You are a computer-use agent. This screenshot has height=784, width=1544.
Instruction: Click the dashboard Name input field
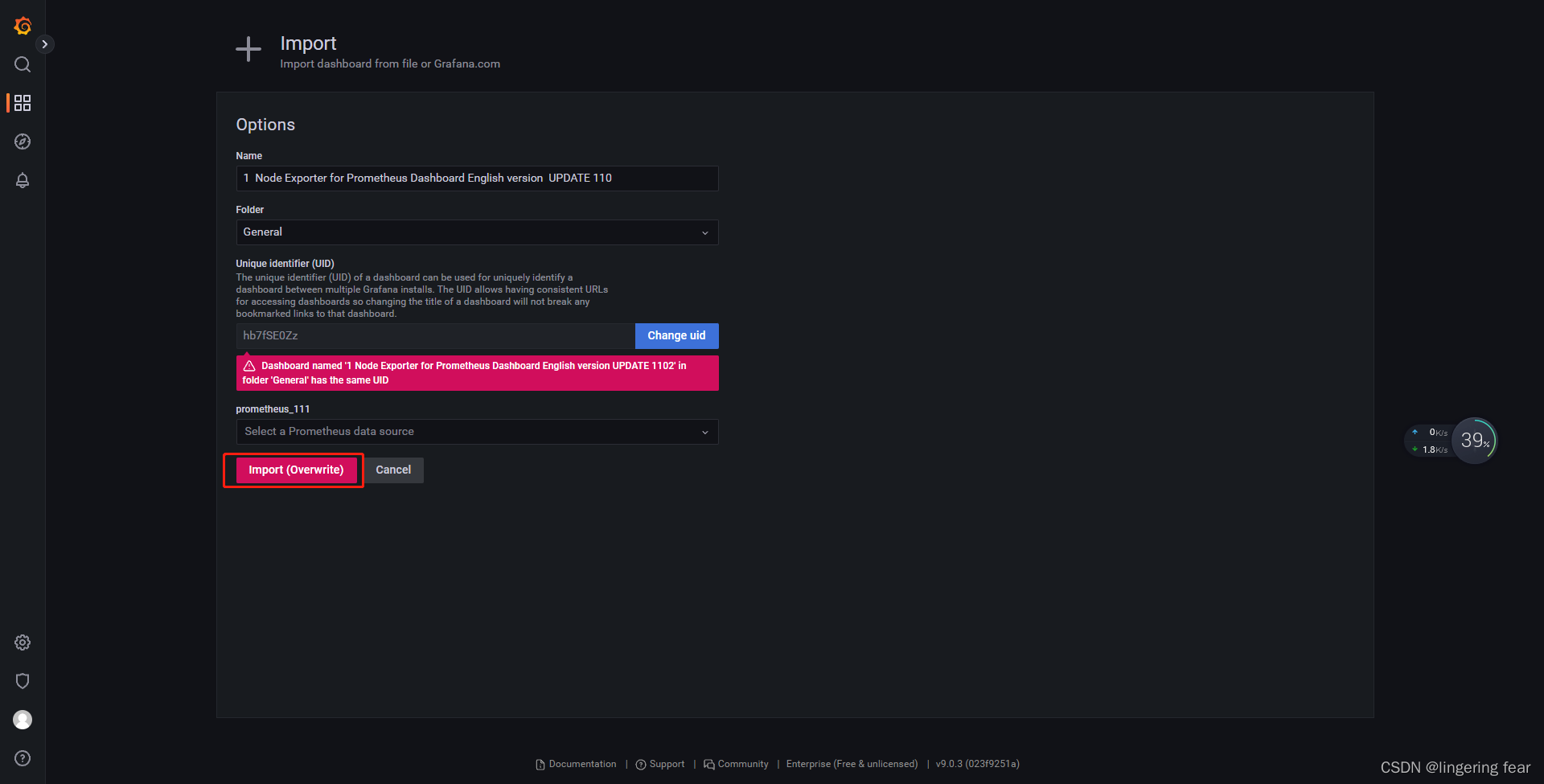pos(477,178)
